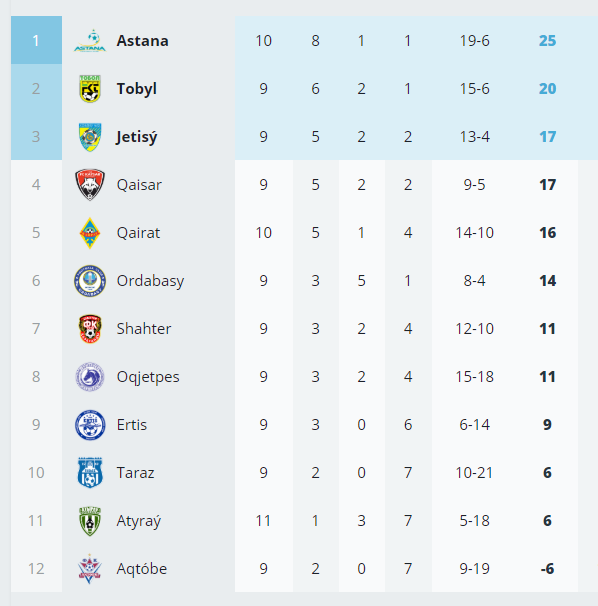598x606 pixels.
Task: Click the Atyraý green striped crest
Action: (x=90, y=521)
